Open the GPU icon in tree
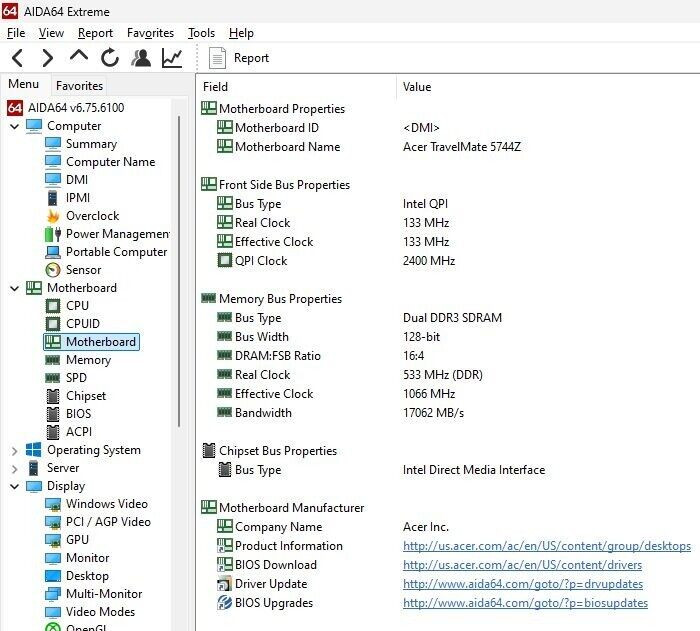 click(x=53, y=540)
